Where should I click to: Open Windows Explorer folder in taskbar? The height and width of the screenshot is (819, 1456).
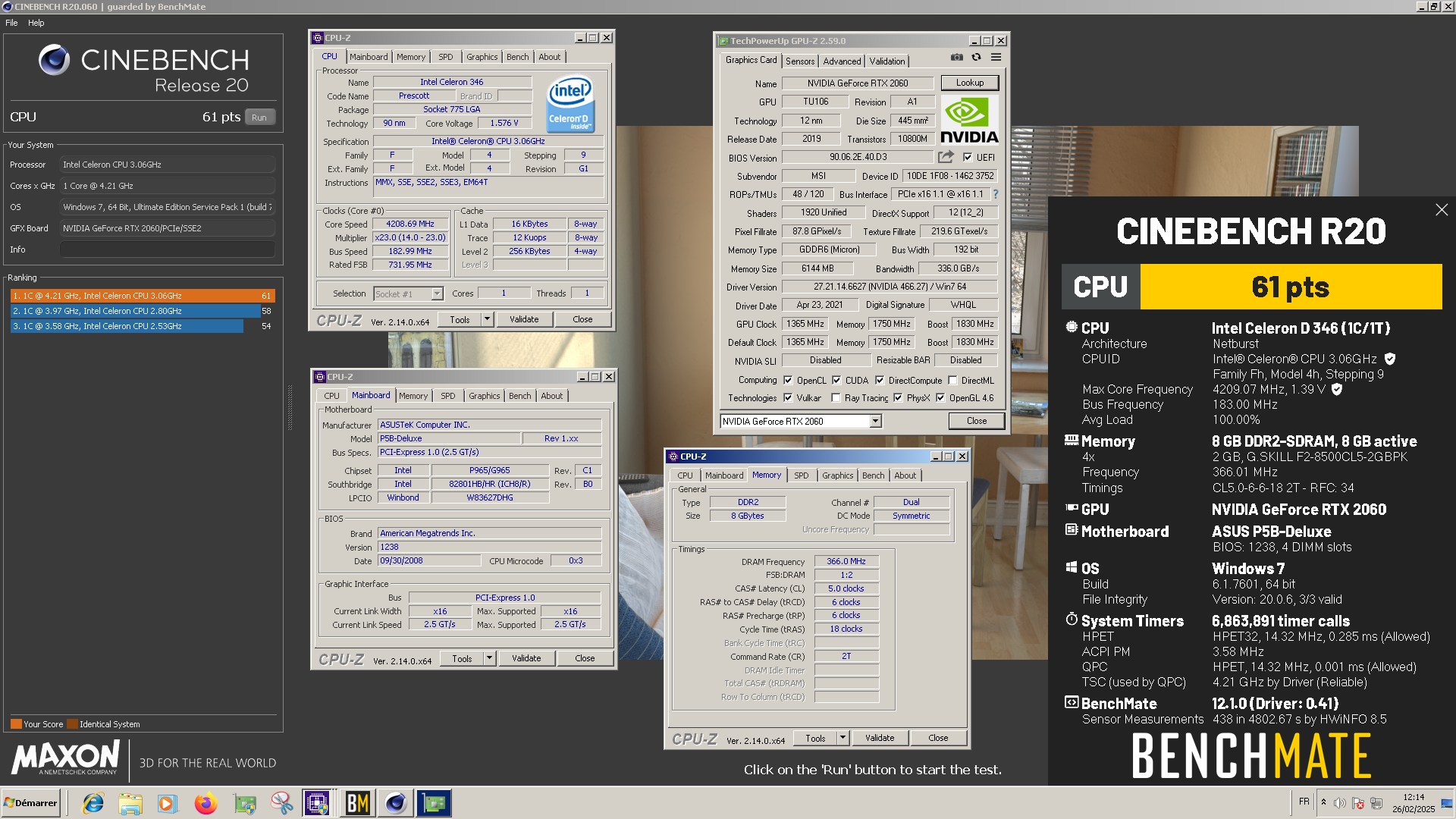click(x=130, y=803)
